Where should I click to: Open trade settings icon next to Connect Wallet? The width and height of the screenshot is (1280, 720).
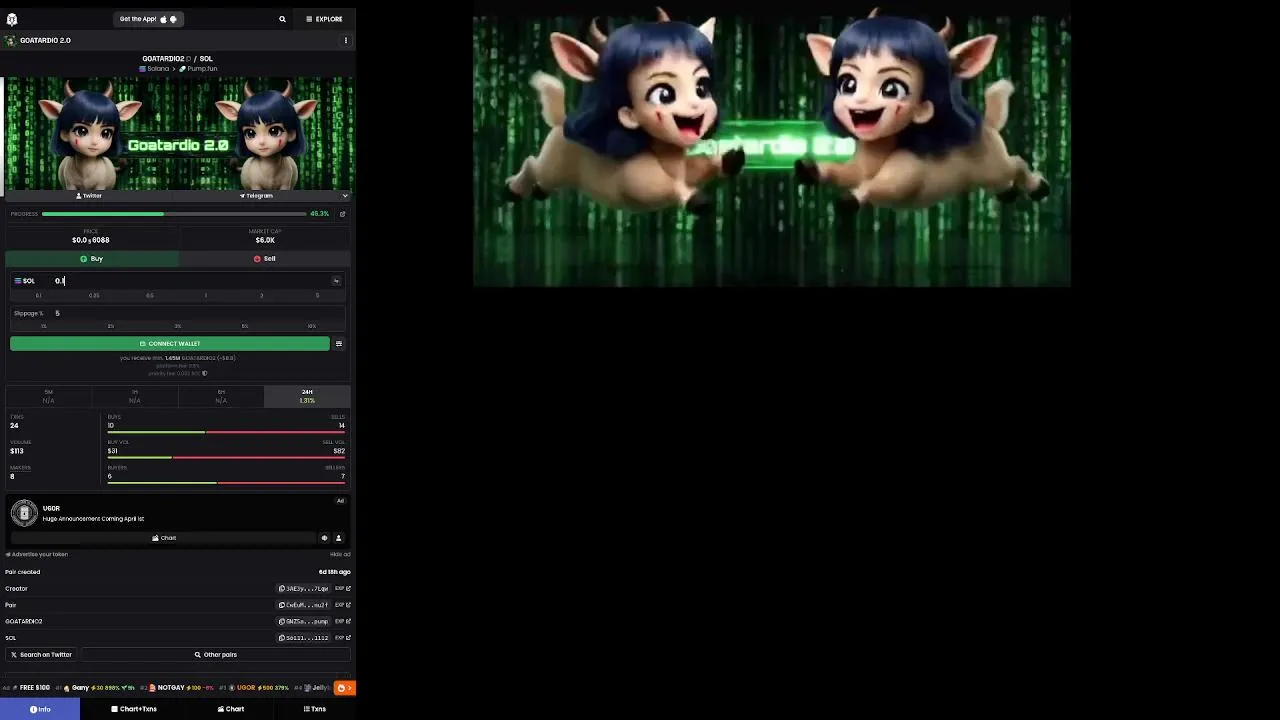pyautogui.click(x=339, y=344)
